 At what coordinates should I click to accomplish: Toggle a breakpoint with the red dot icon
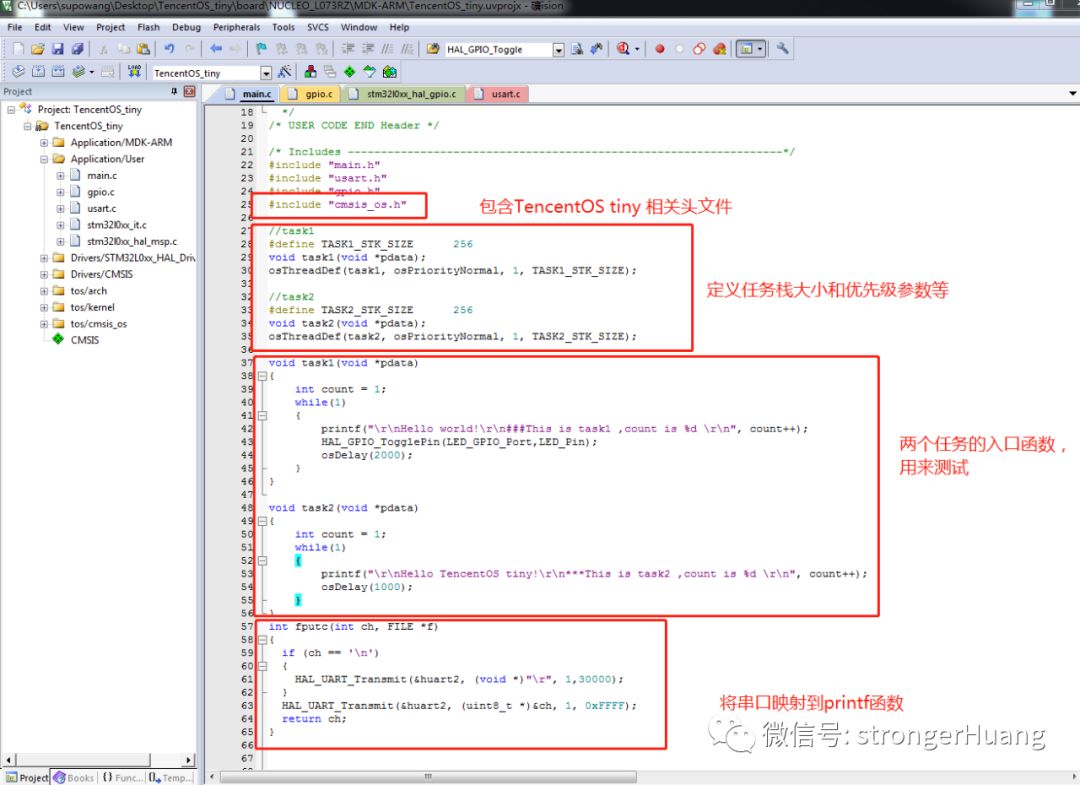(659, 49)
